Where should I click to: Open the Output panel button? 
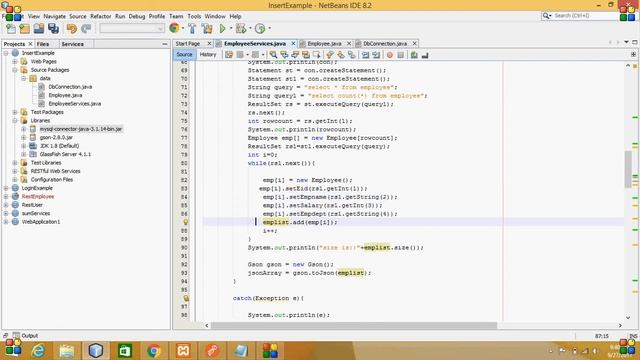click(25, 336)
